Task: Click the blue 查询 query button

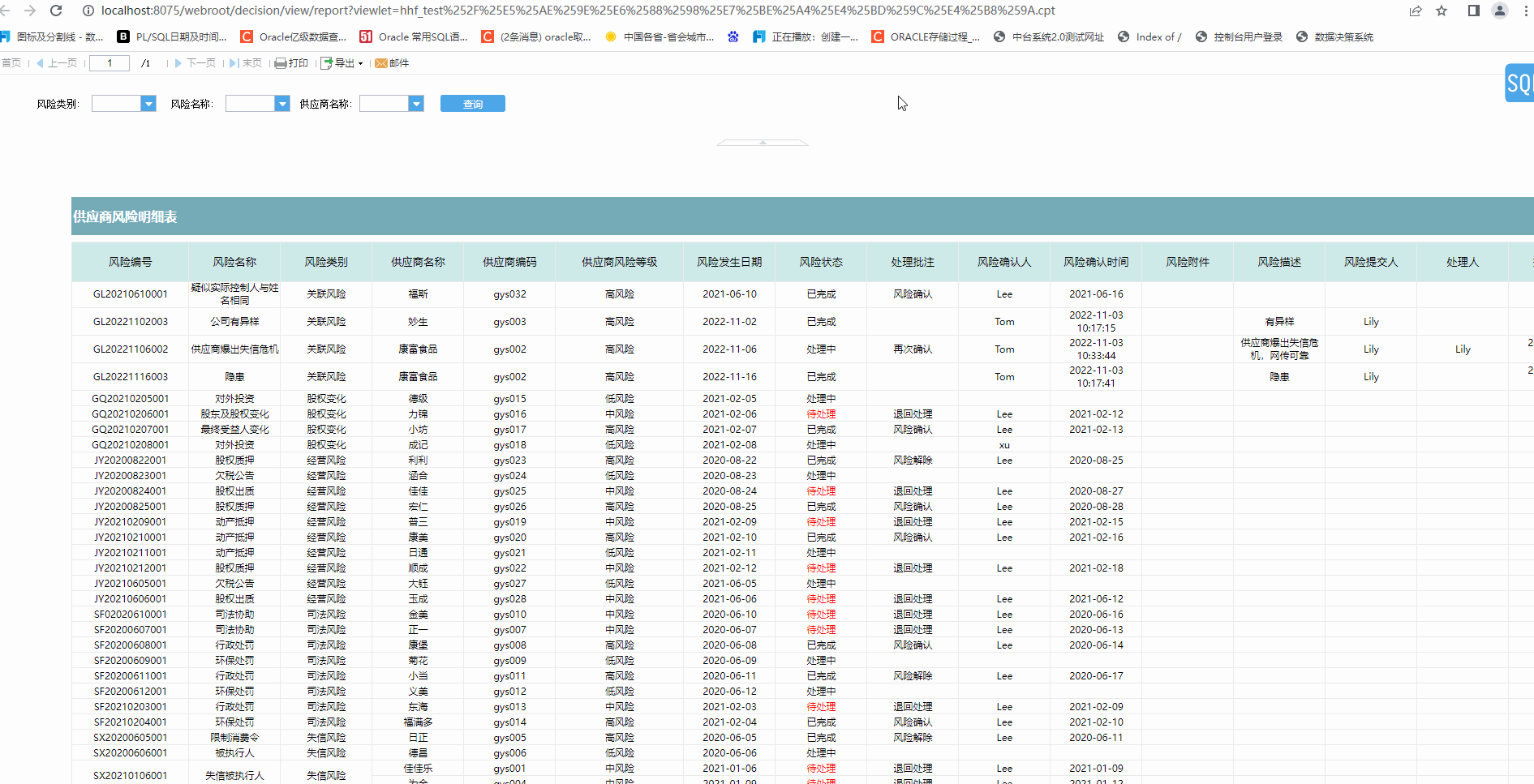Action: pos(472,104)
